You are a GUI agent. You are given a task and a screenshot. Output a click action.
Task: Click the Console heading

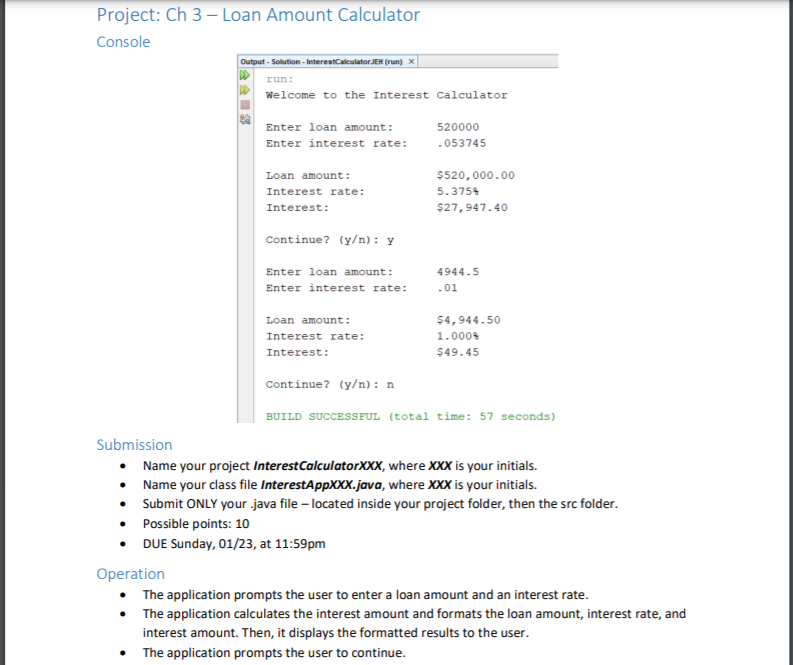click(x=123, y=41)
